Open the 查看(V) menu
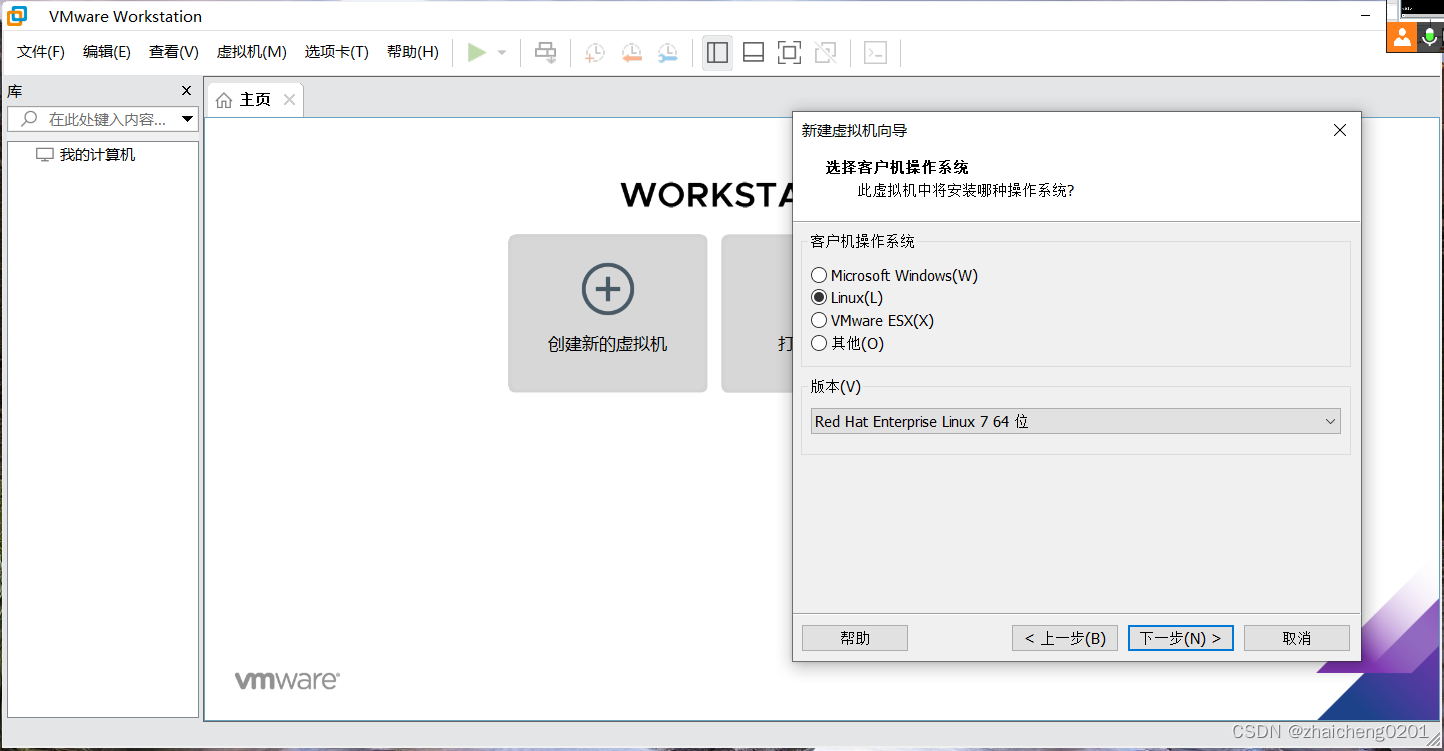This screenshot has height=751, width=1444. [174, 52]
